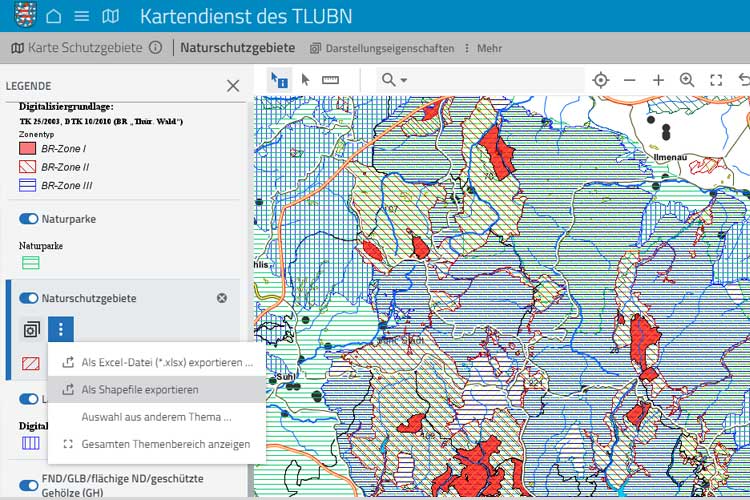Remove Naturschutzgebiete active selection with x icon
Screen dimensions: 750x500
click(222, 298)
